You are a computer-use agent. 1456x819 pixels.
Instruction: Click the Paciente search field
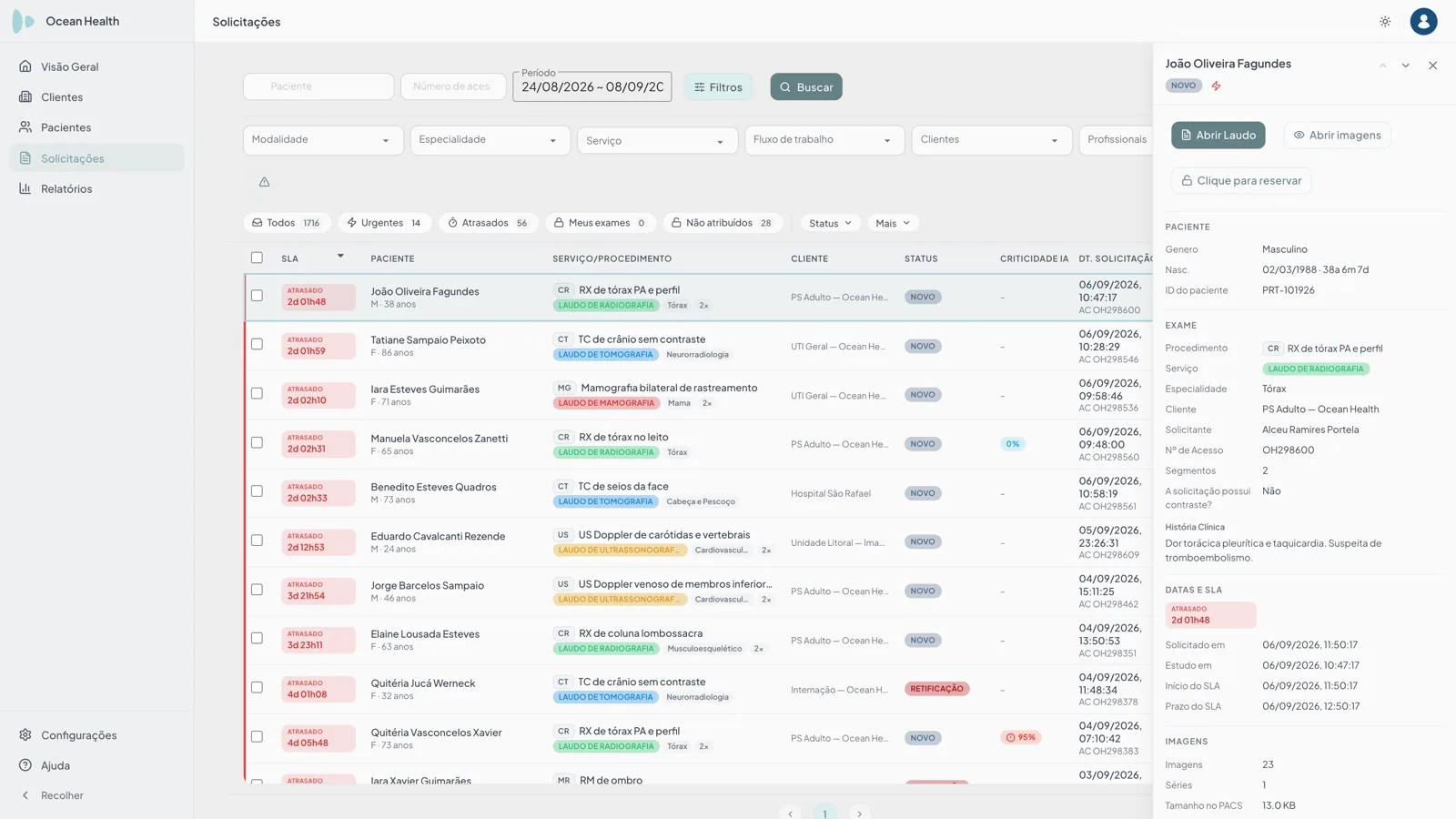[318, 86]
